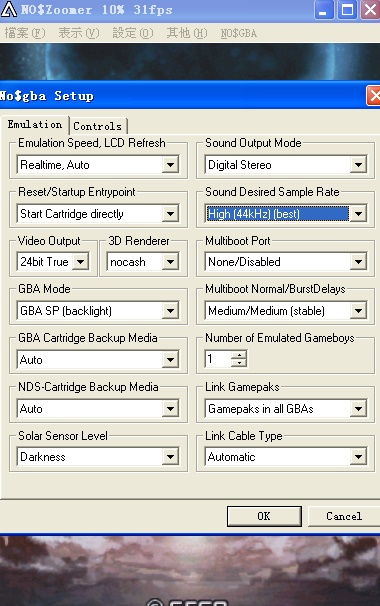Expand the Sound Output Mode dropdown
The image size is (380, 606).
click(358, 165)
